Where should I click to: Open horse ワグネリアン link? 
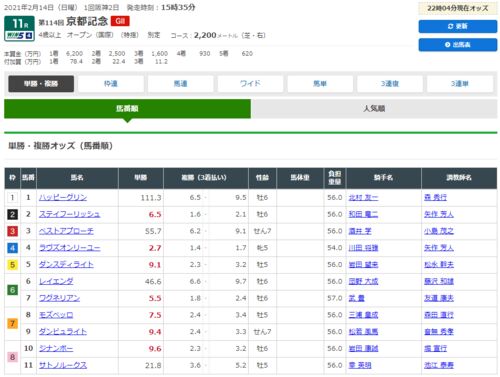point(59,298)
